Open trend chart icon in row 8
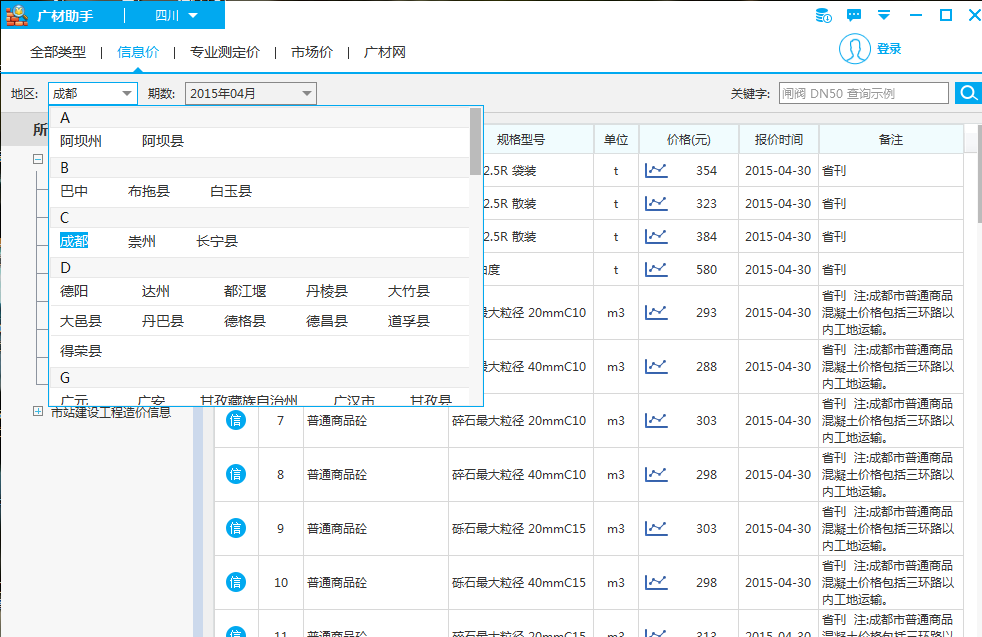The height and width of the screenshot is (637, 982). tap(656, 474)
